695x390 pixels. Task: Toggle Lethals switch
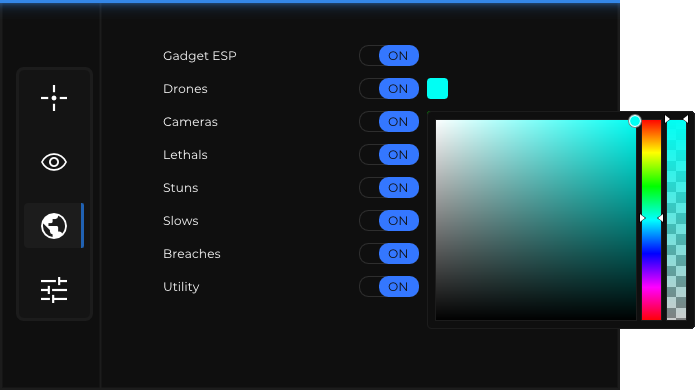point(389,155)
